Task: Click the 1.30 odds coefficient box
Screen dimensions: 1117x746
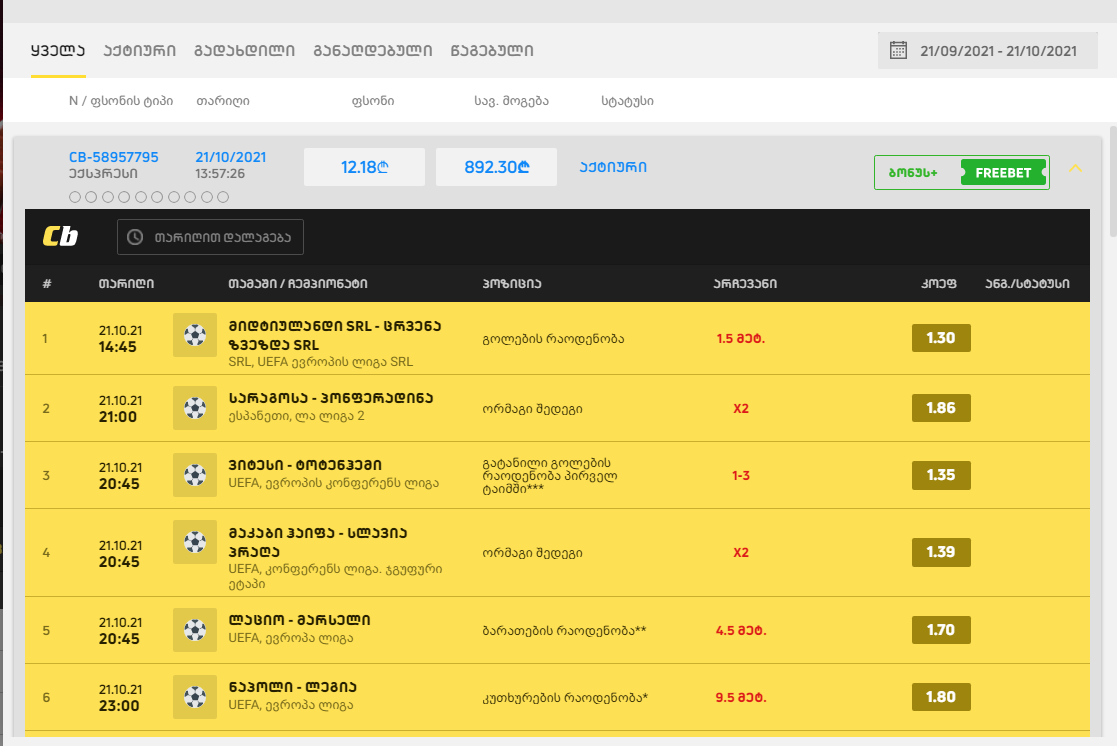Action: tap(940, 338)
